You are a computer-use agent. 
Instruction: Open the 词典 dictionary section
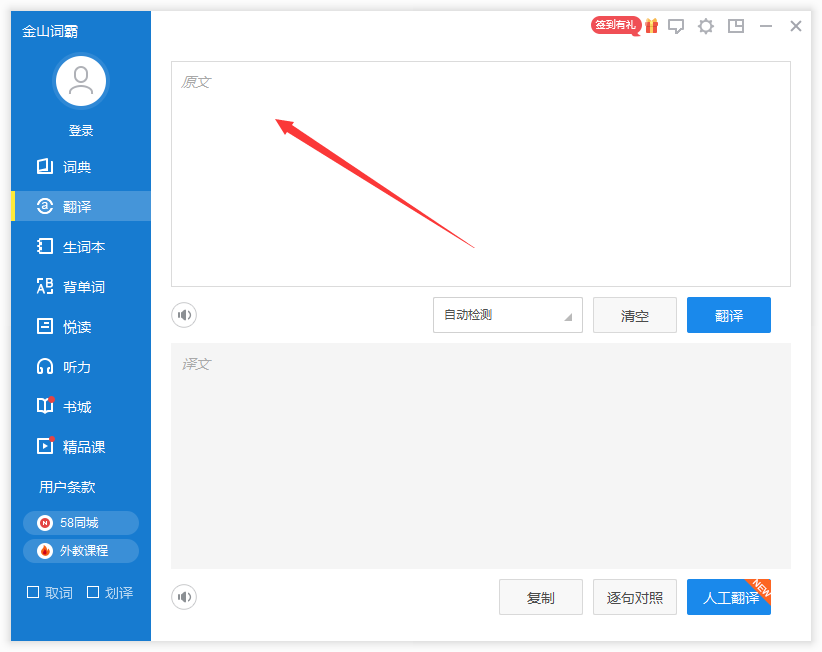pos(81,167)
